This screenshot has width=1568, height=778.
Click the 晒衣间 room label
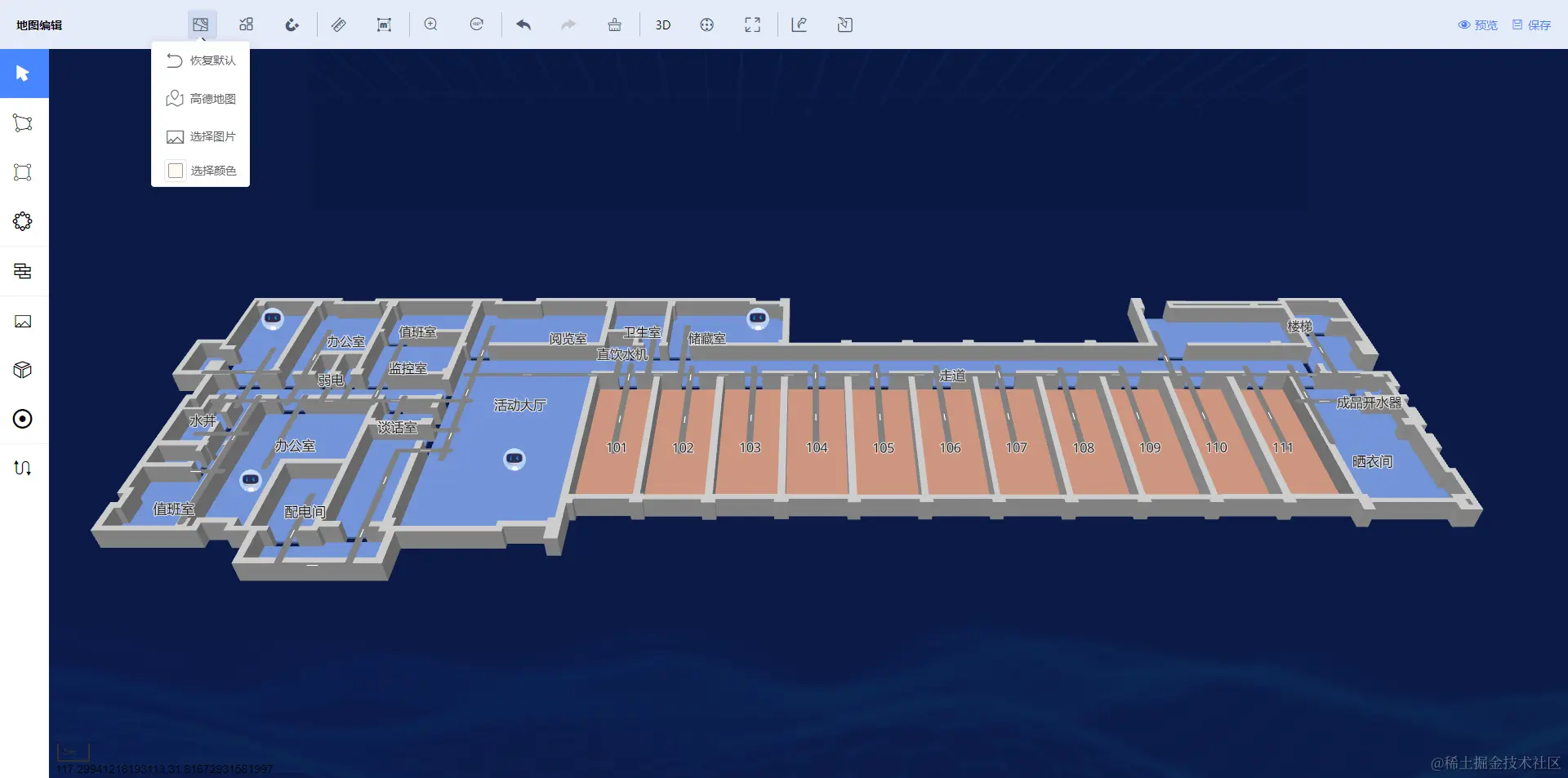pos(1372,461)
